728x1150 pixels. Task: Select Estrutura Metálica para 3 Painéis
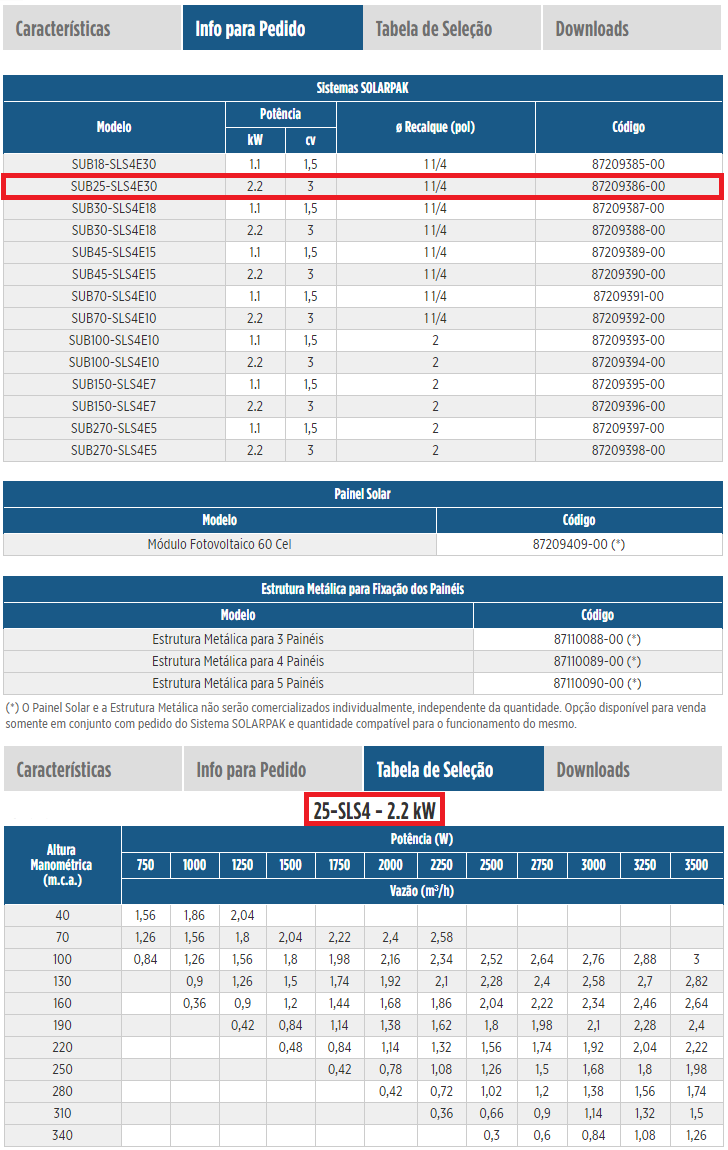click(238, 640)
